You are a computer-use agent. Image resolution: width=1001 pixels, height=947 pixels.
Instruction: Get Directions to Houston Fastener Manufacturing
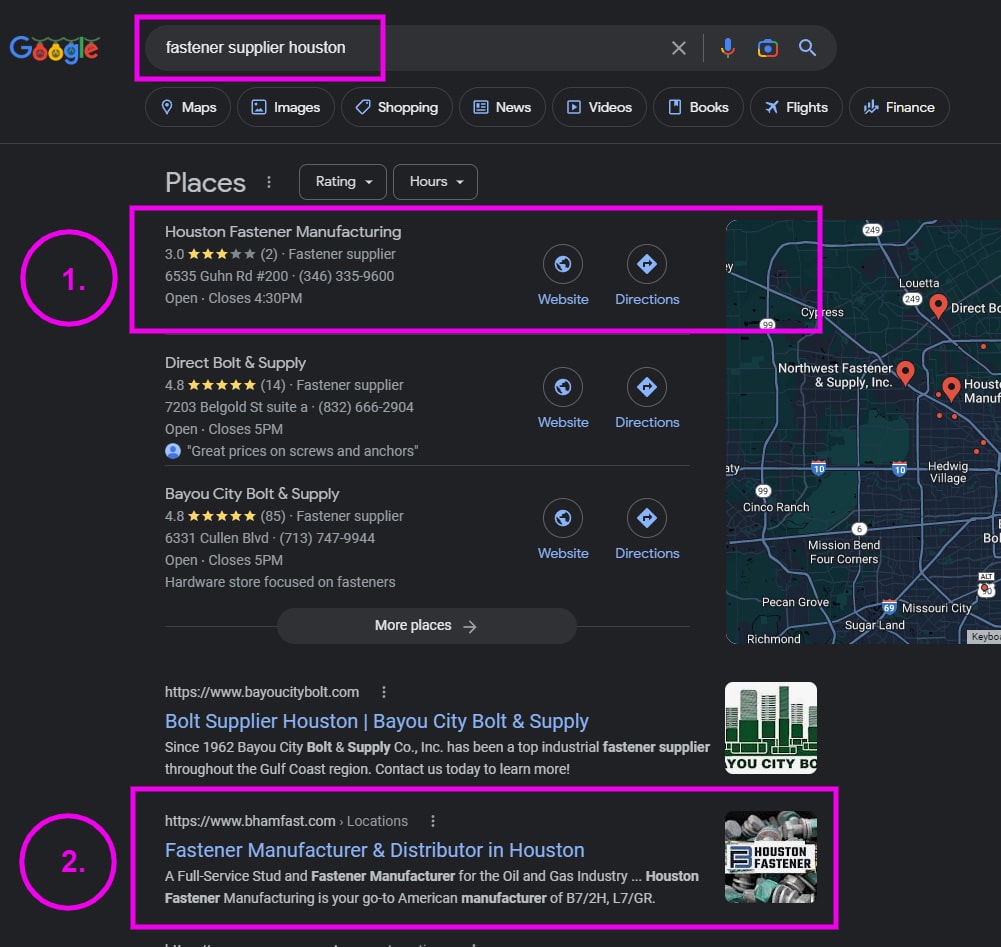(647, 275)
